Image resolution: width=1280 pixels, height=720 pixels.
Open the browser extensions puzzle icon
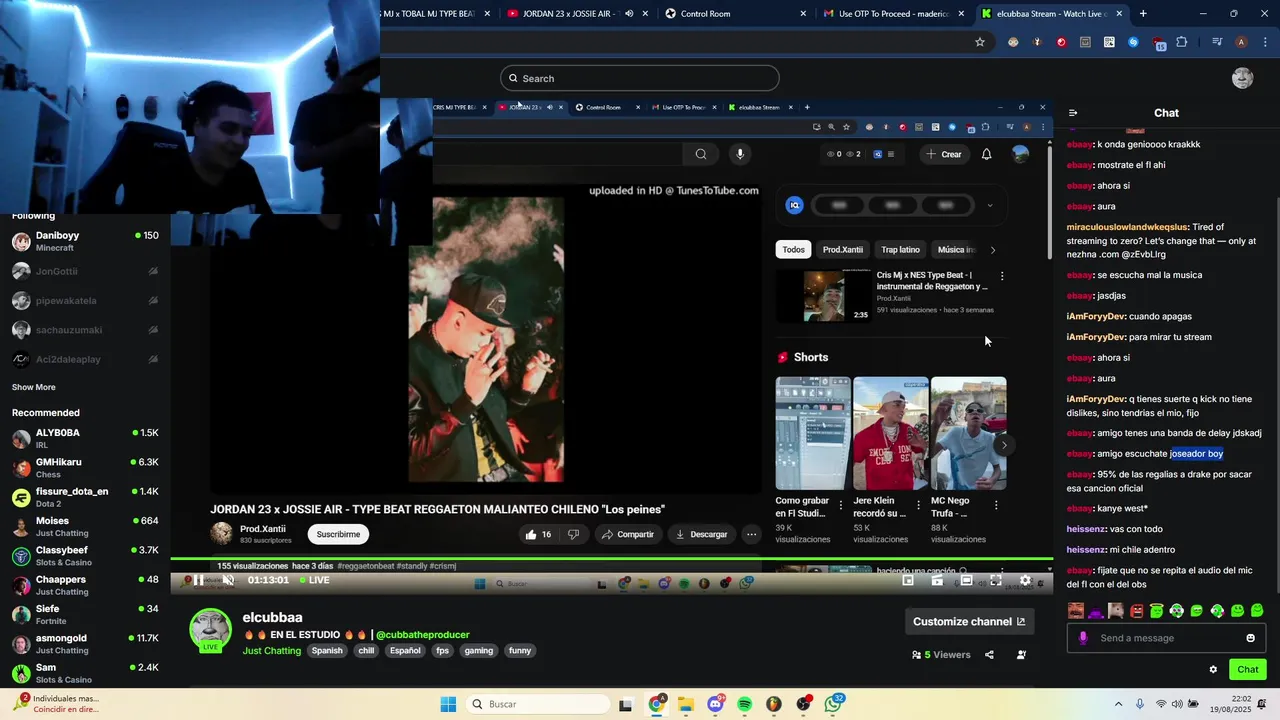(x=1182, y=42)
